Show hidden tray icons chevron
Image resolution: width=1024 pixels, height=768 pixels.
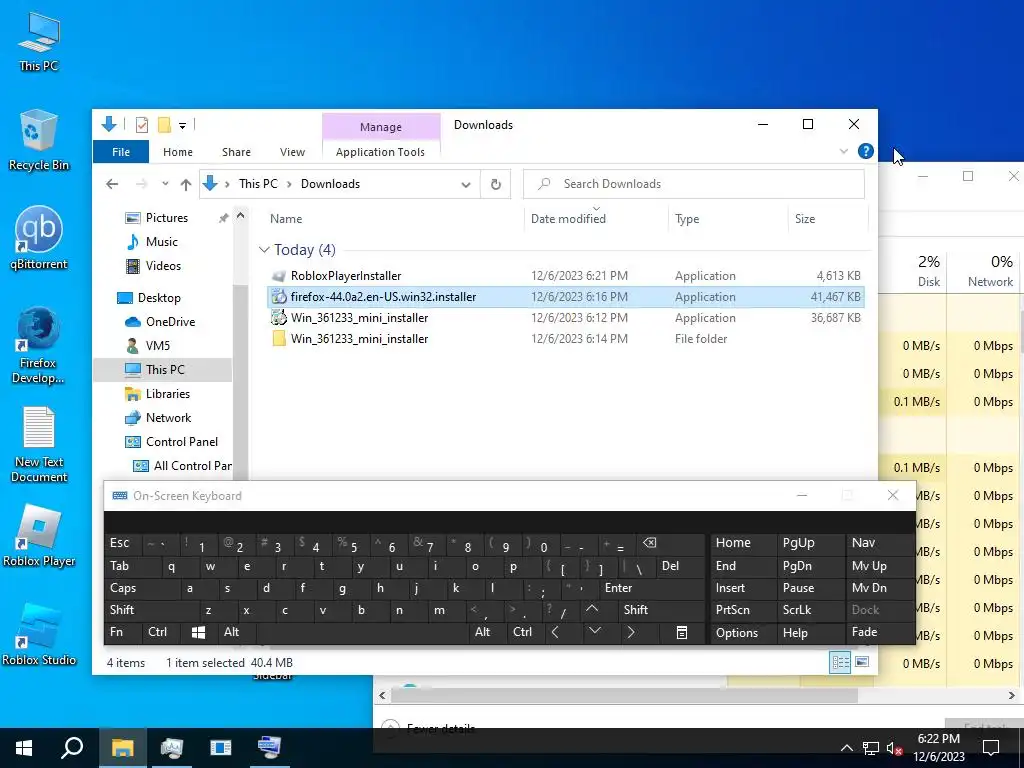click(846, 748)
